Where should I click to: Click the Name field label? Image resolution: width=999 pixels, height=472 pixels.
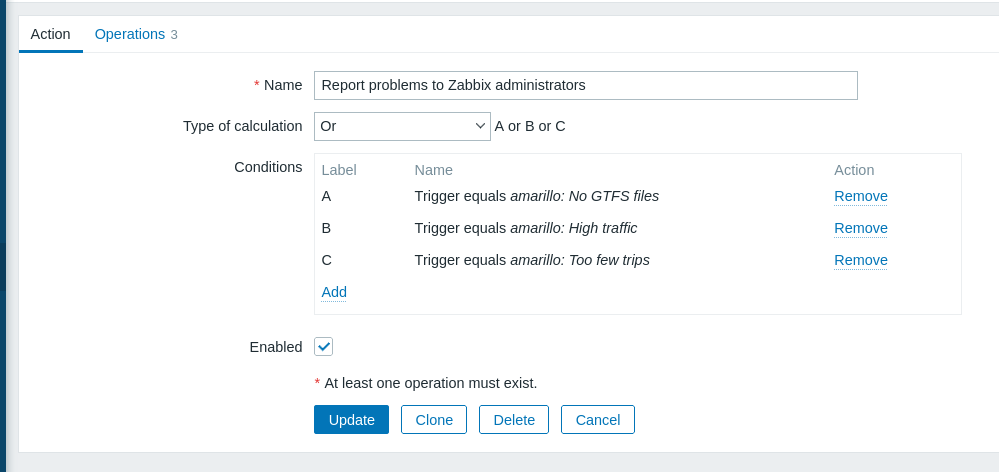[282, 86]
